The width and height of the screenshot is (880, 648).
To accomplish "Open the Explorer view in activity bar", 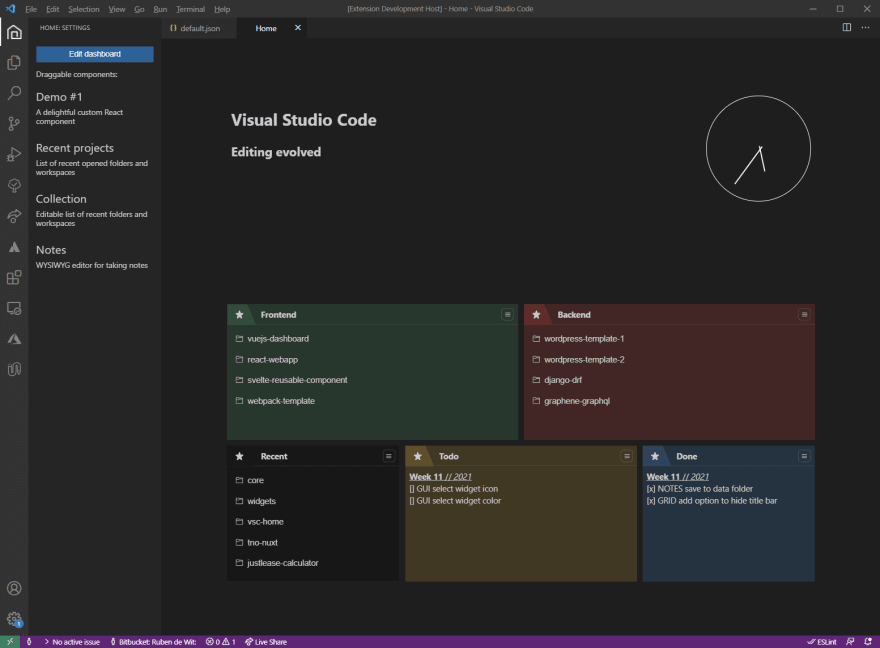I will pyautogui.click(x=14, y=63).
